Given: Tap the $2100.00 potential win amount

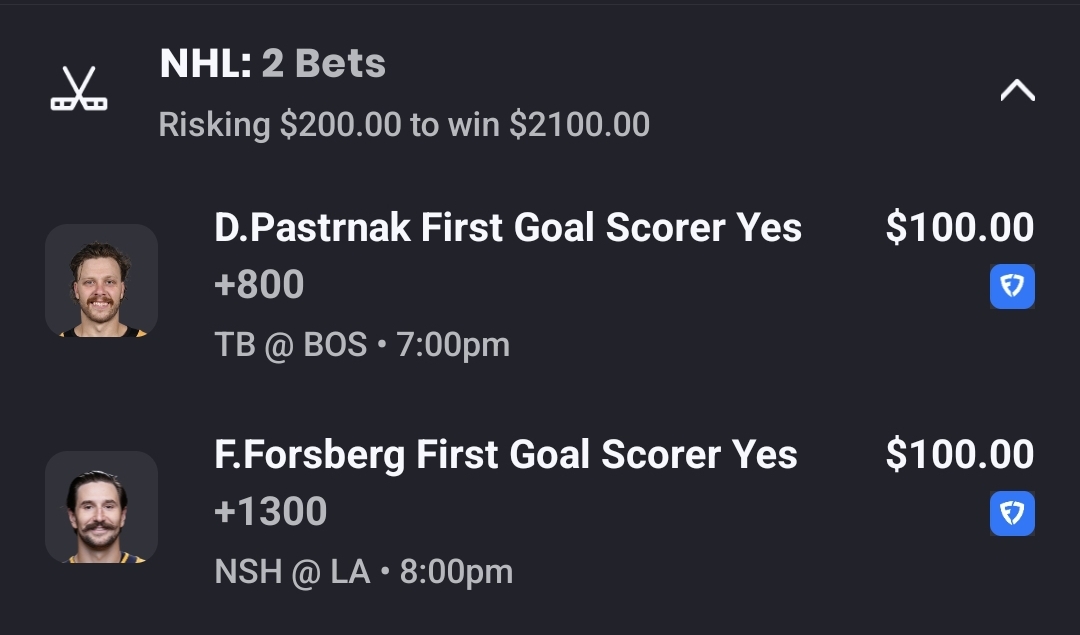Looking at the screenshot, I should 579,125.
